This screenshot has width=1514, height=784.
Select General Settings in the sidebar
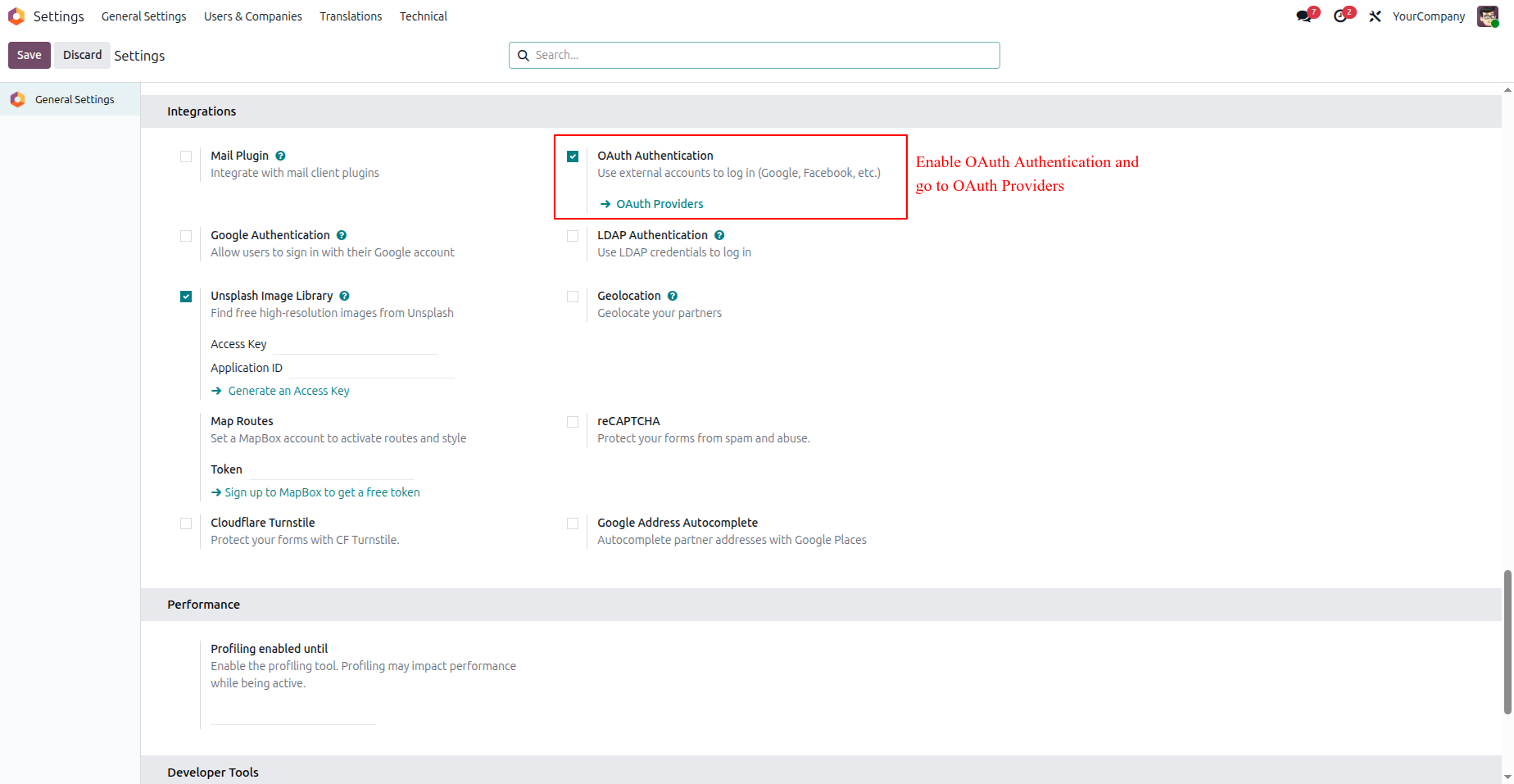[70, 99]
